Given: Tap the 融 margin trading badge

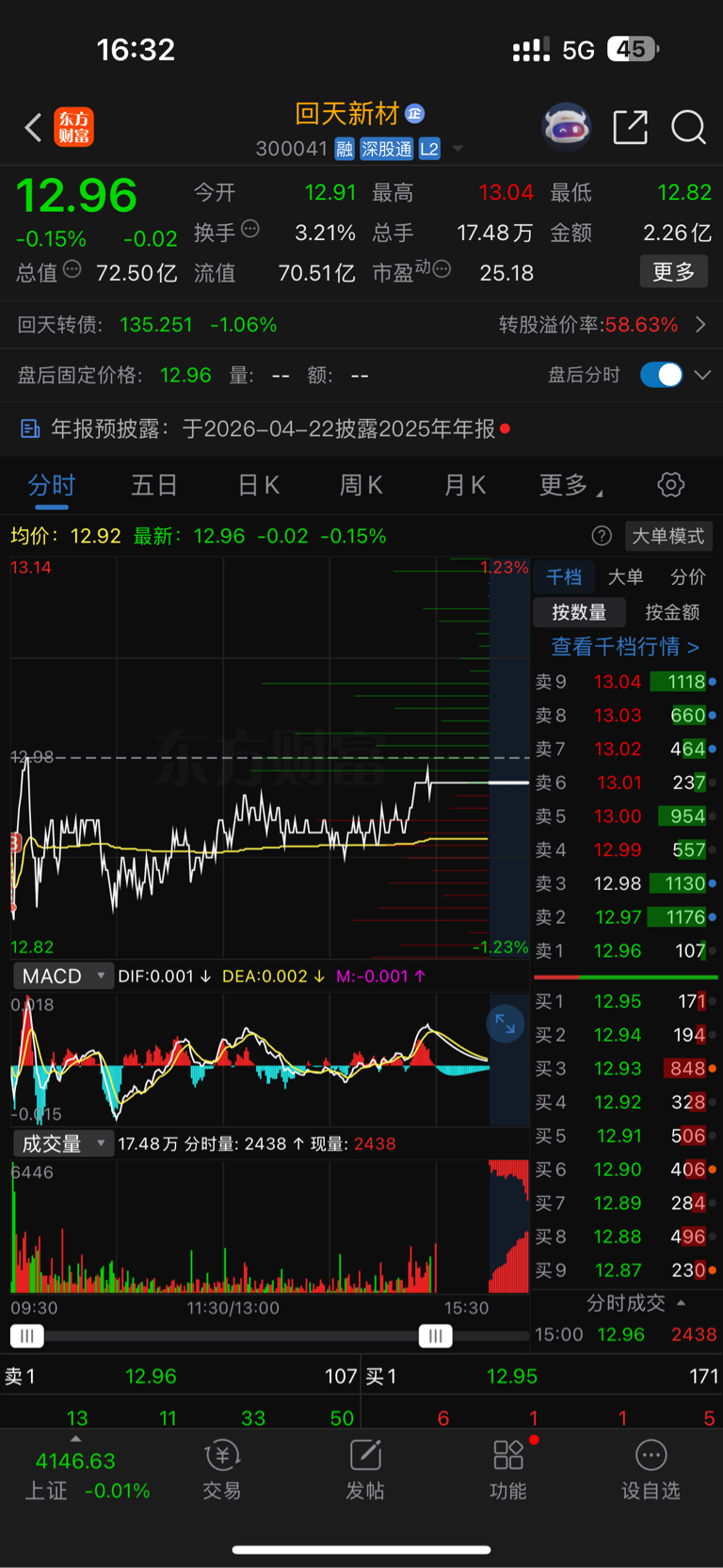Looking at the screenshot, I should pyautogui.click(x=345, y=149).
